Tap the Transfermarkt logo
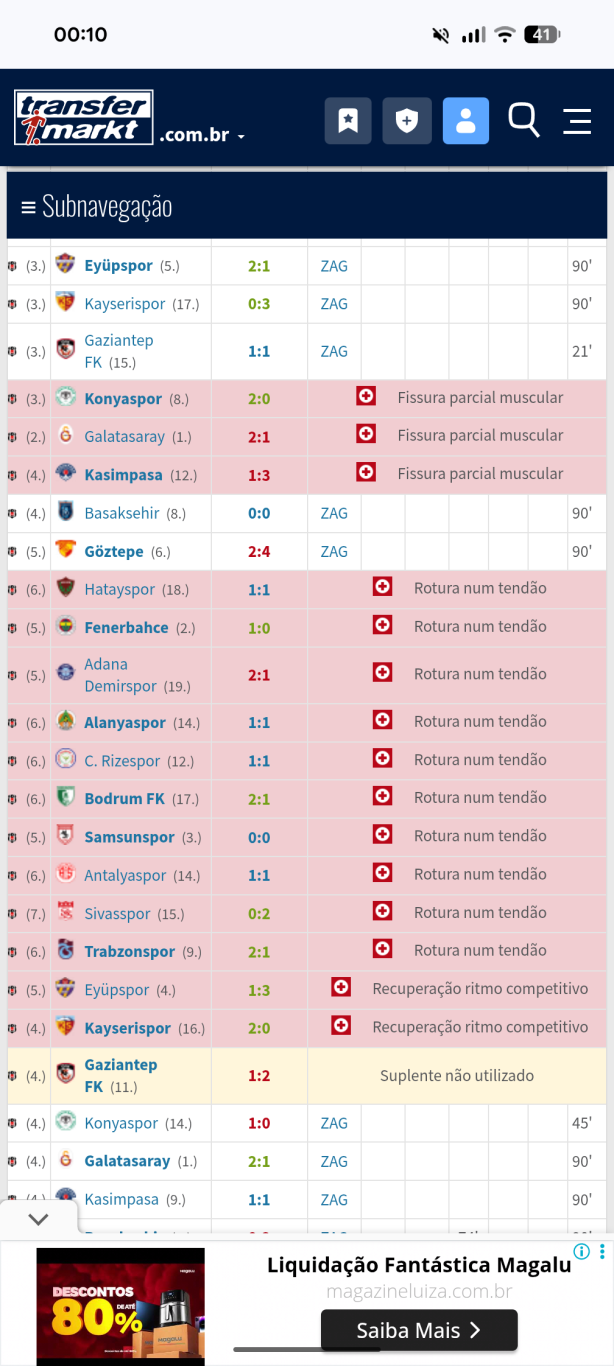 (x=84, y=118)
